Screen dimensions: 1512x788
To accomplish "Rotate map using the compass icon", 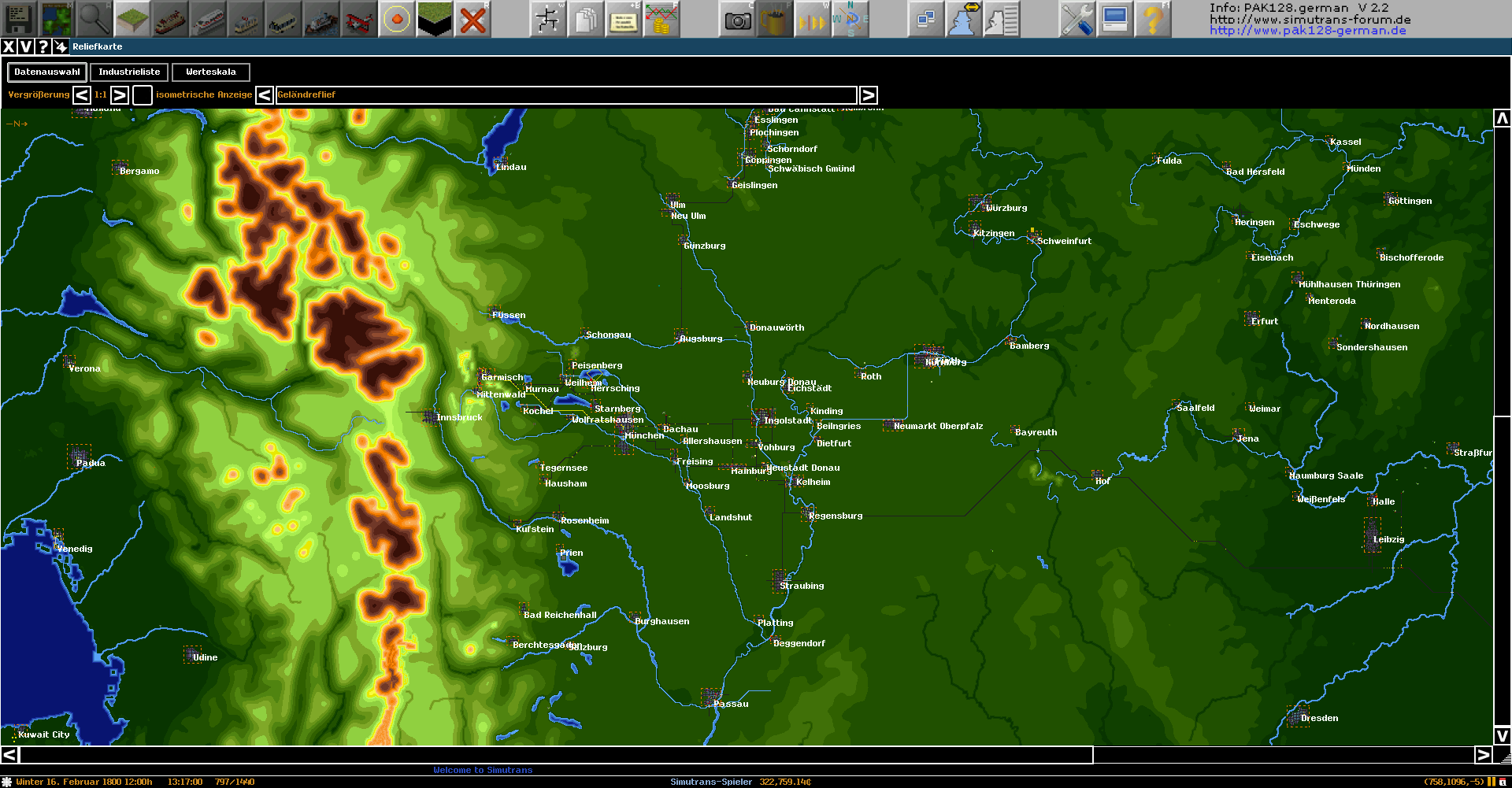I will click(x=850, y=19).
